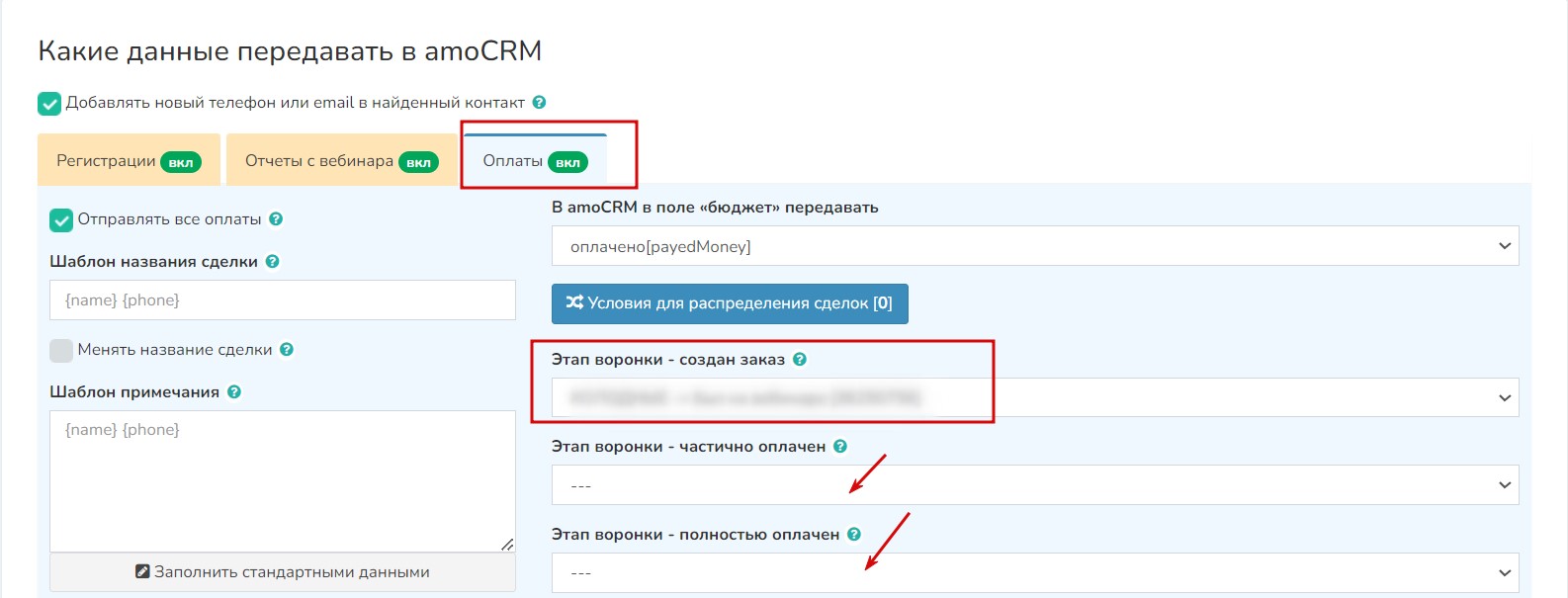Toggle 'Отправлять все оплаты' checkbox

61,219
